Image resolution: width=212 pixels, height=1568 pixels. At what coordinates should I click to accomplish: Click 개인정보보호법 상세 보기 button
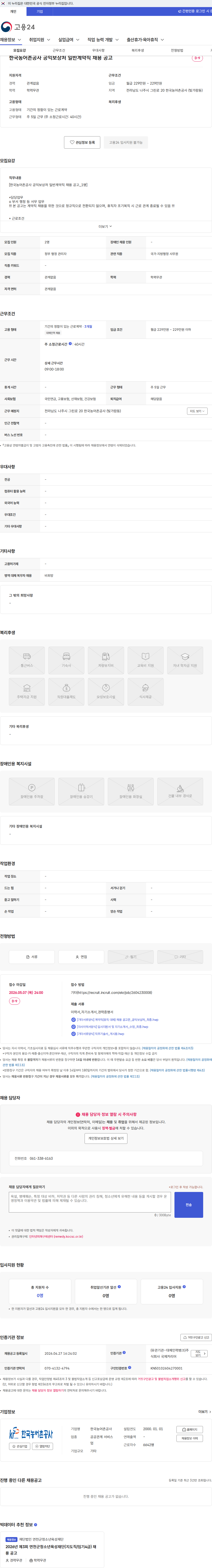(106, 1138)
